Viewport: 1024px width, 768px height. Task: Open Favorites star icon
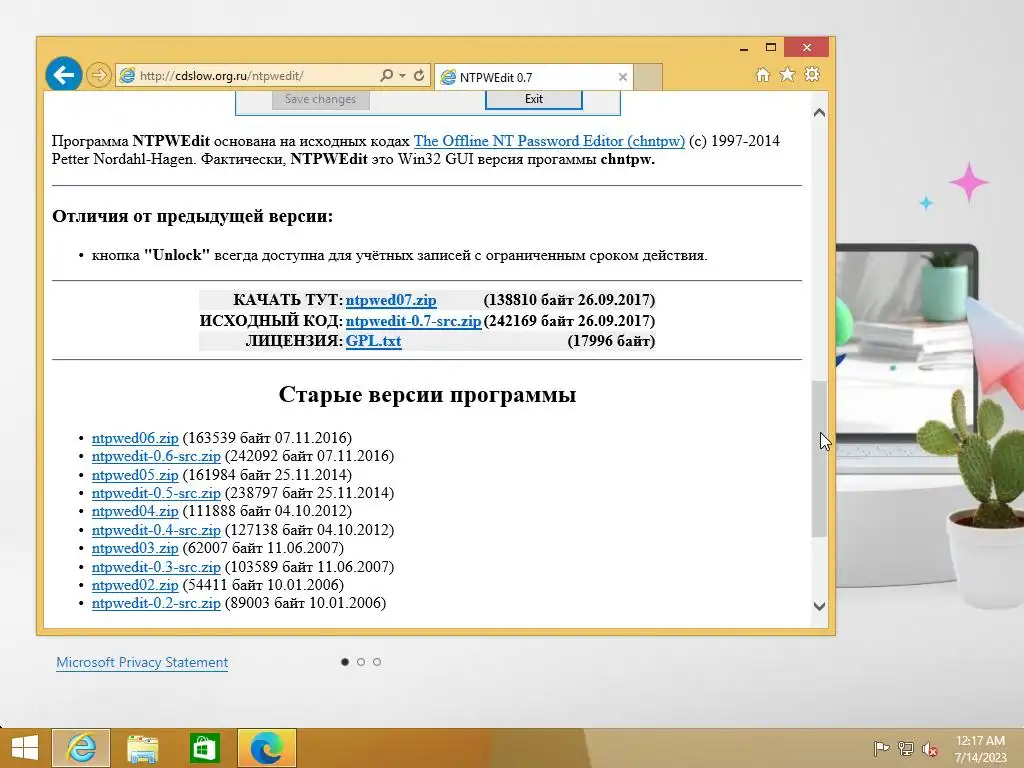click(788, 74)
